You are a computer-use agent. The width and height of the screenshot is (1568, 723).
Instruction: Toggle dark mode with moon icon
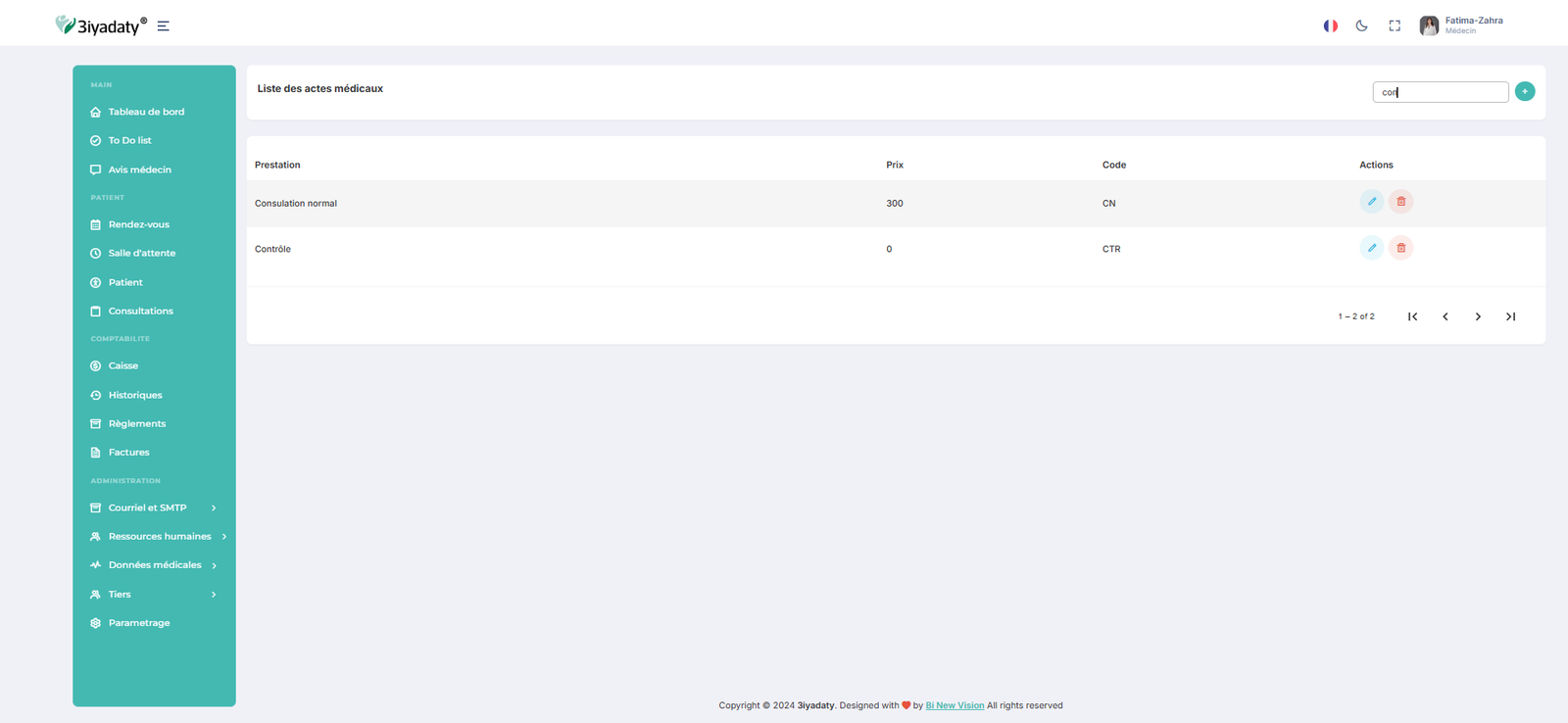click(1361, 26)
